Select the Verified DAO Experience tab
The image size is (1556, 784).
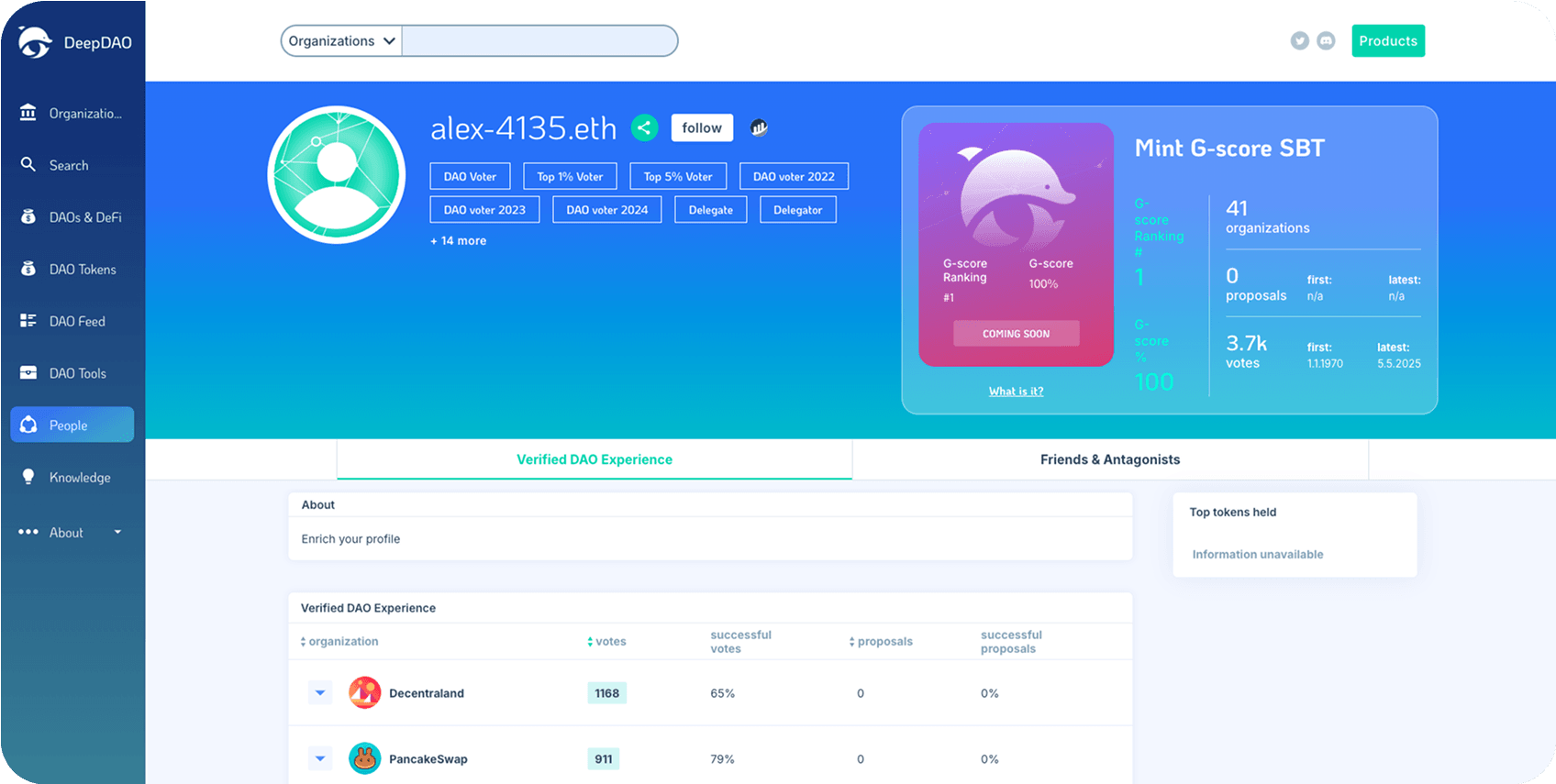point(594,459)
